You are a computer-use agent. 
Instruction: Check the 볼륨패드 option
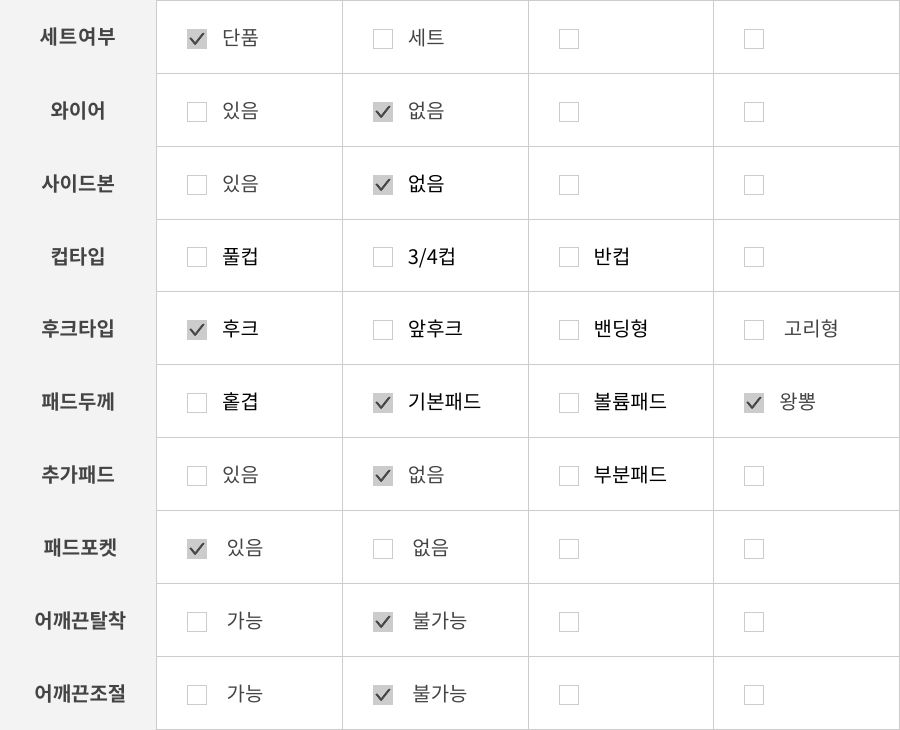(569, 403)
